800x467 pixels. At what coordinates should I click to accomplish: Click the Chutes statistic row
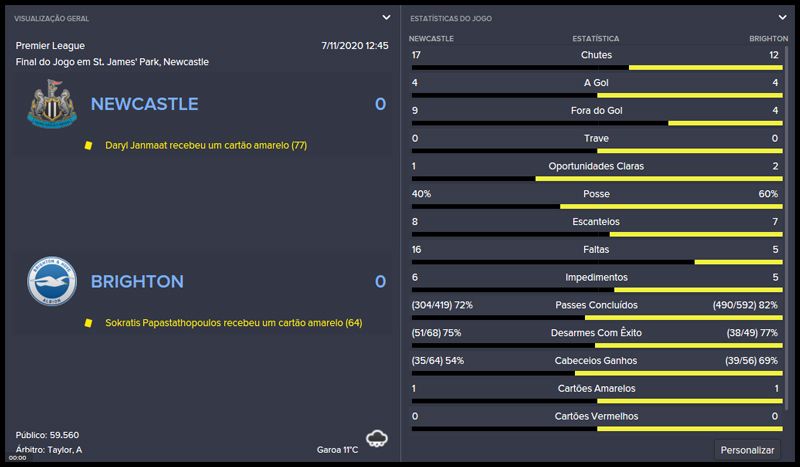[x=596, y=55]
